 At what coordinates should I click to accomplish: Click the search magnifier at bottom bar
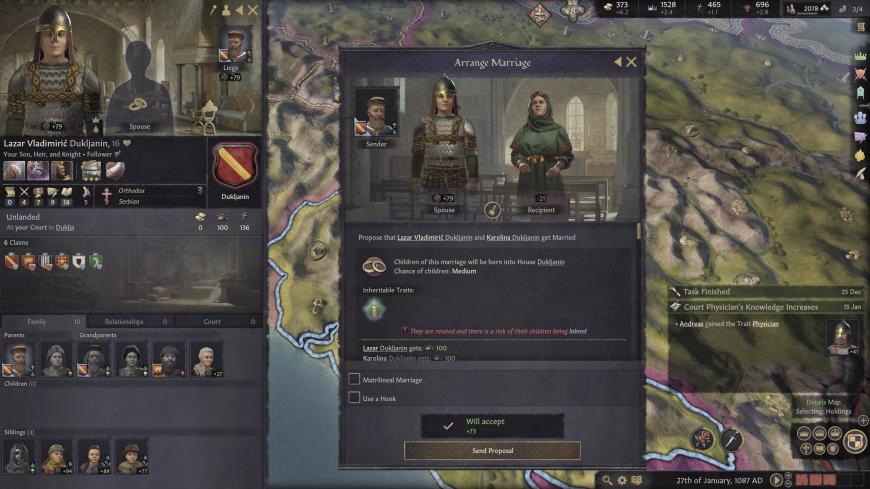pos(607,480)
